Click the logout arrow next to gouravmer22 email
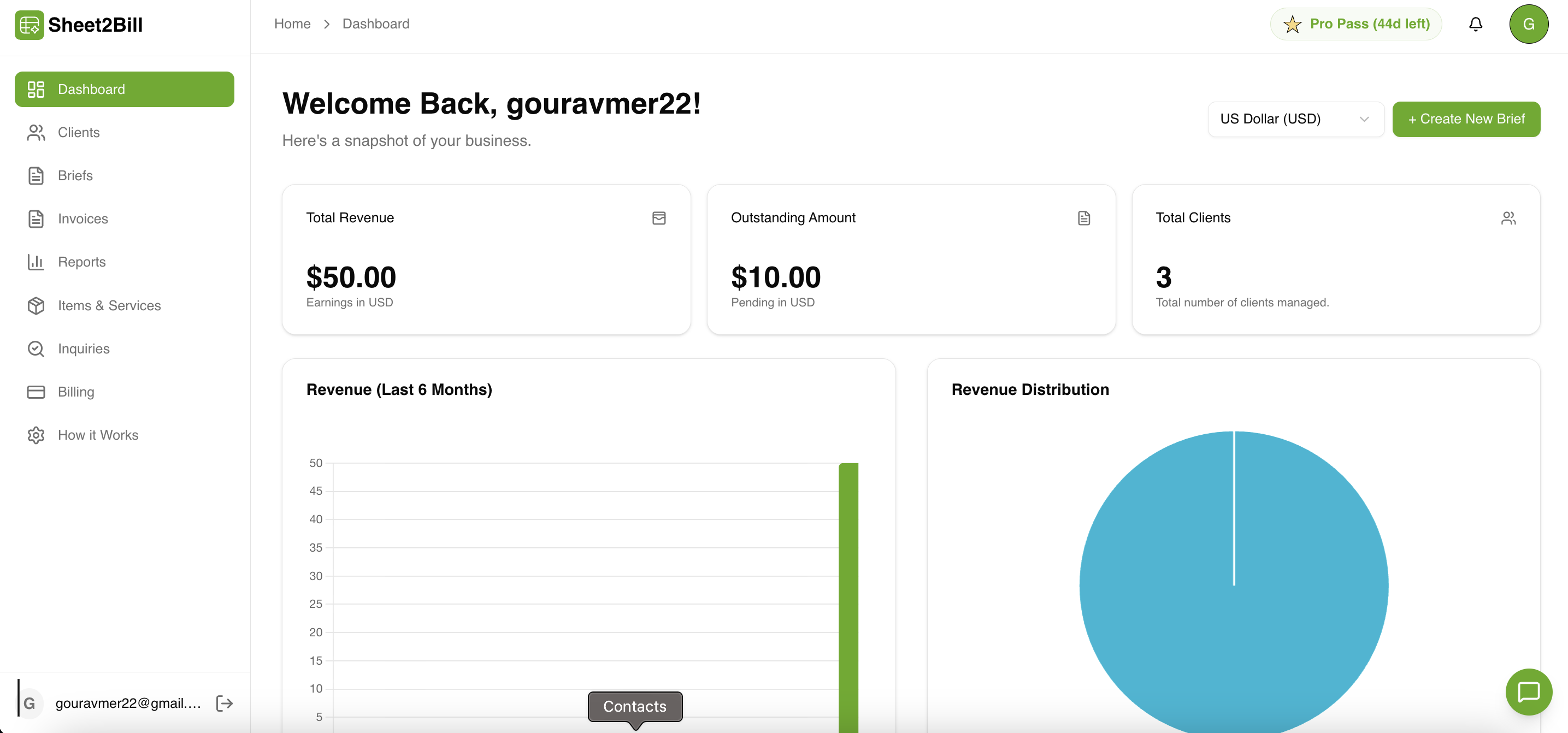 coord(223,703)
